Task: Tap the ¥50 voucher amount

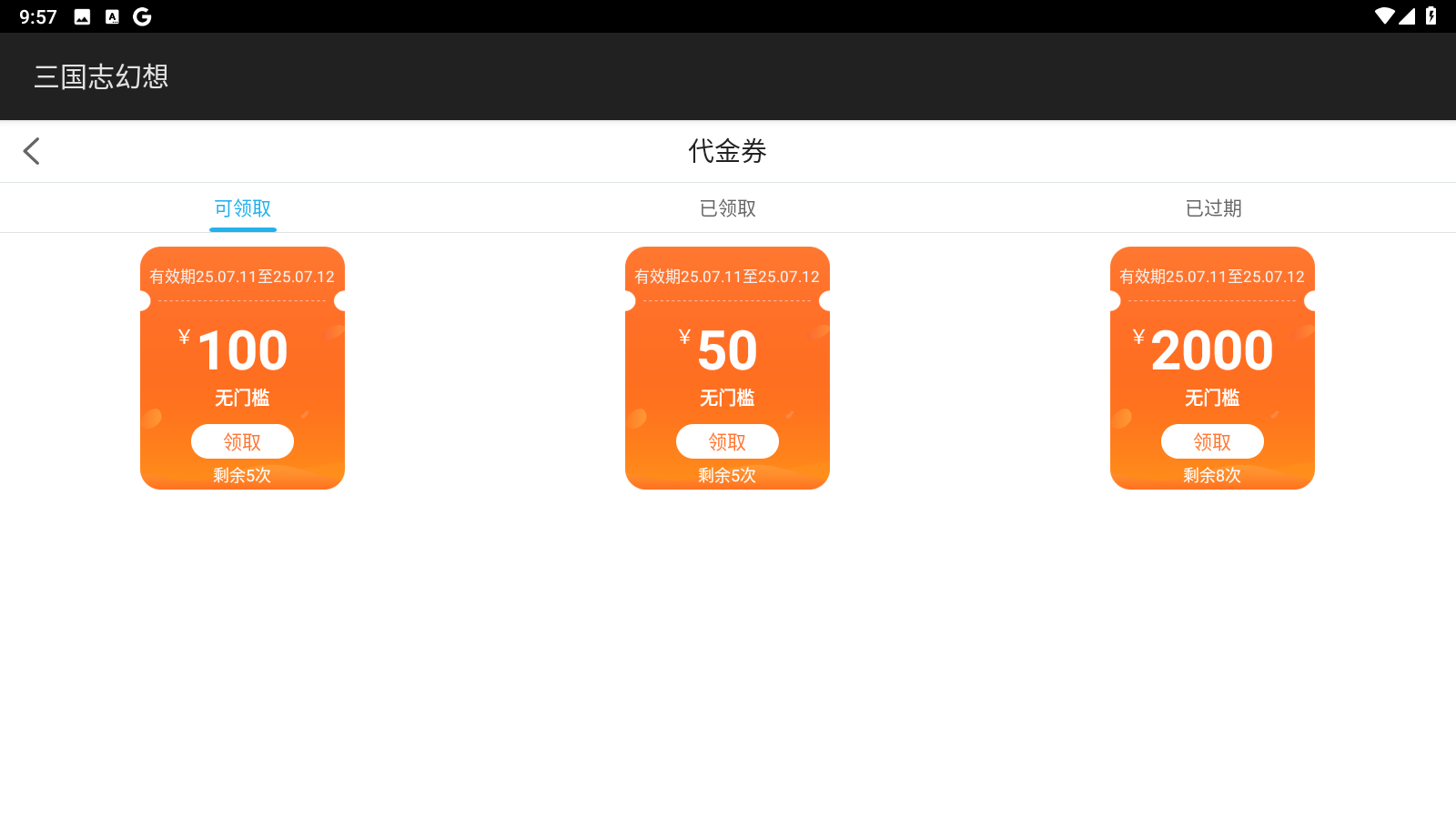Action: [719, 350]
